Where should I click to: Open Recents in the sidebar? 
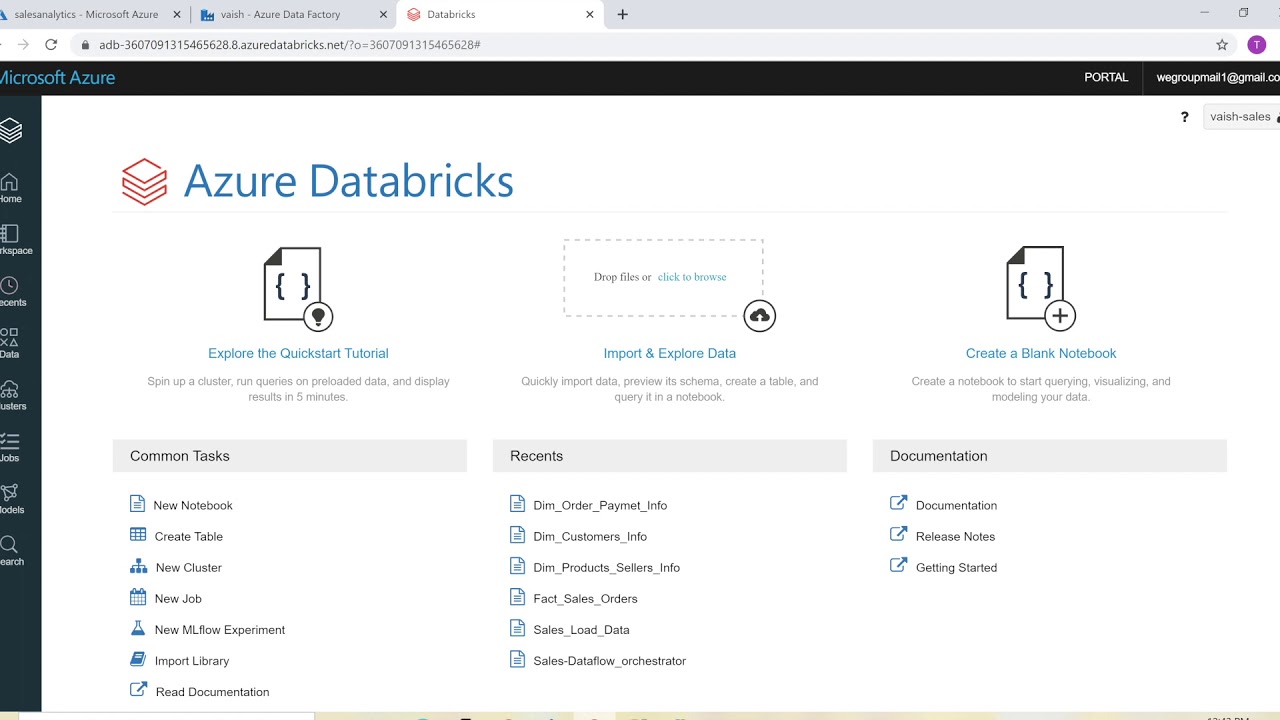click(x=11, y=292)
